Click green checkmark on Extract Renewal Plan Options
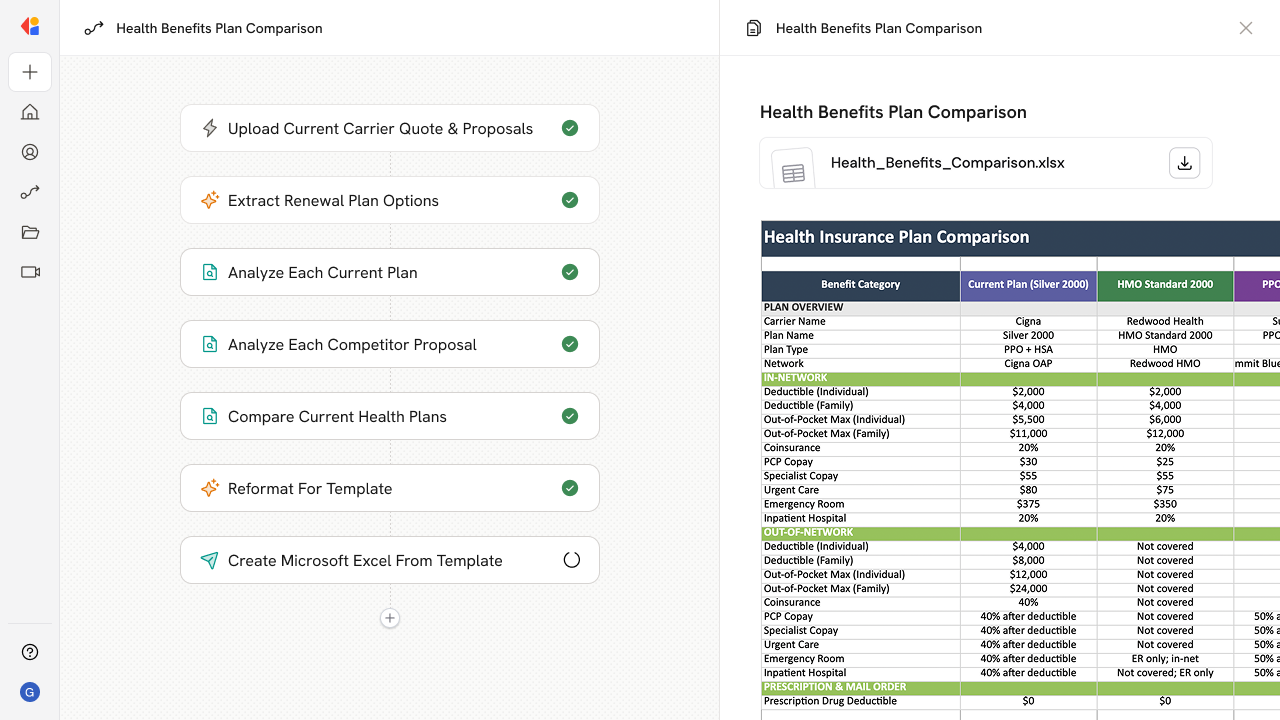The width and height of the screenshot is (1280, 720). point(570,200)
